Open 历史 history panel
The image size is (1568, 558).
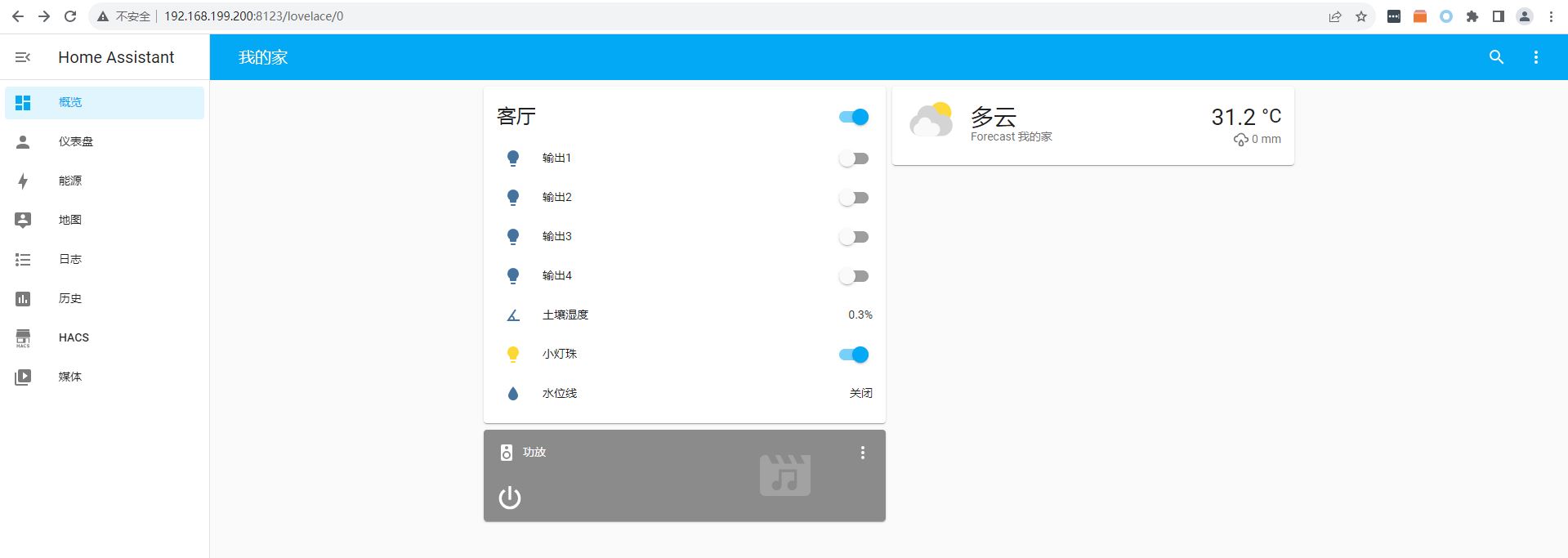[70, 298]
